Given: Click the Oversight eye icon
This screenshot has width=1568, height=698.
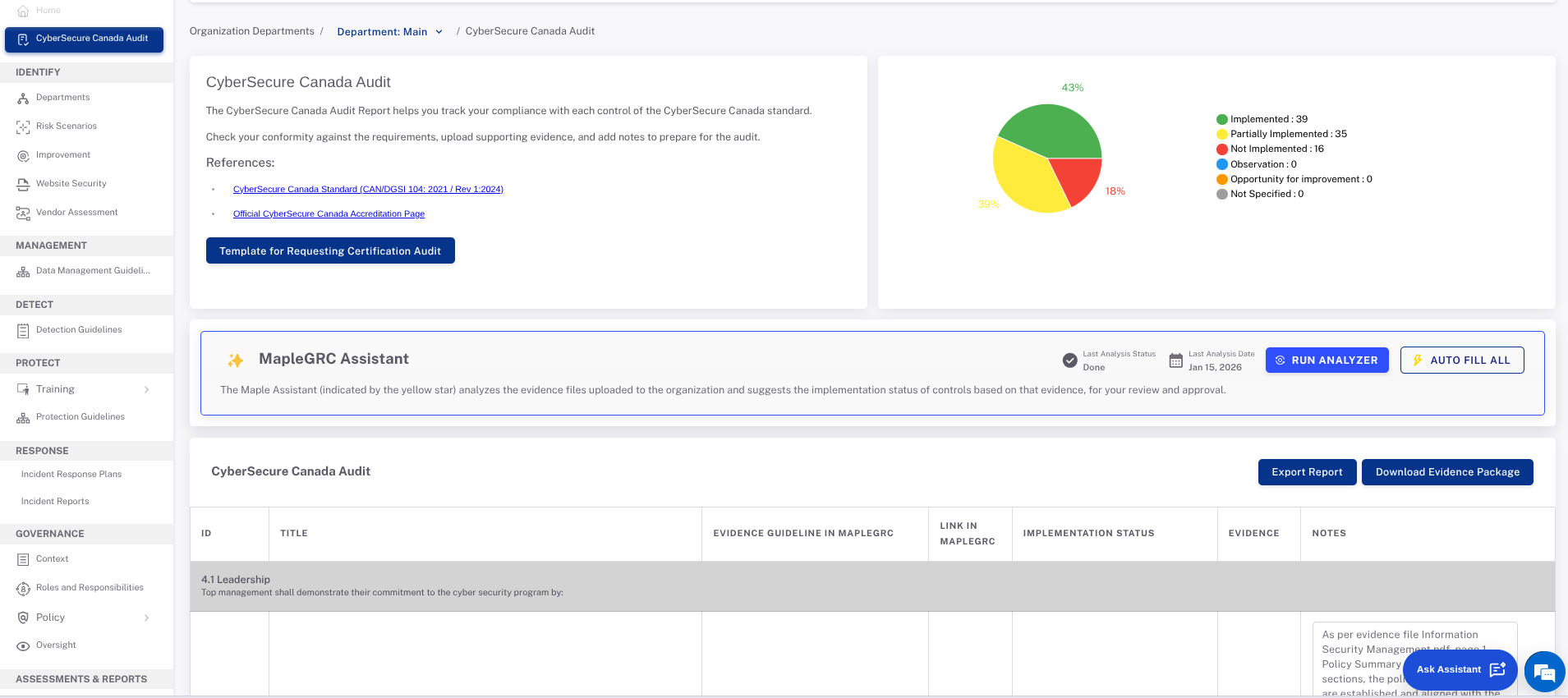Looking at the screenshot, I should click(23, 645).
